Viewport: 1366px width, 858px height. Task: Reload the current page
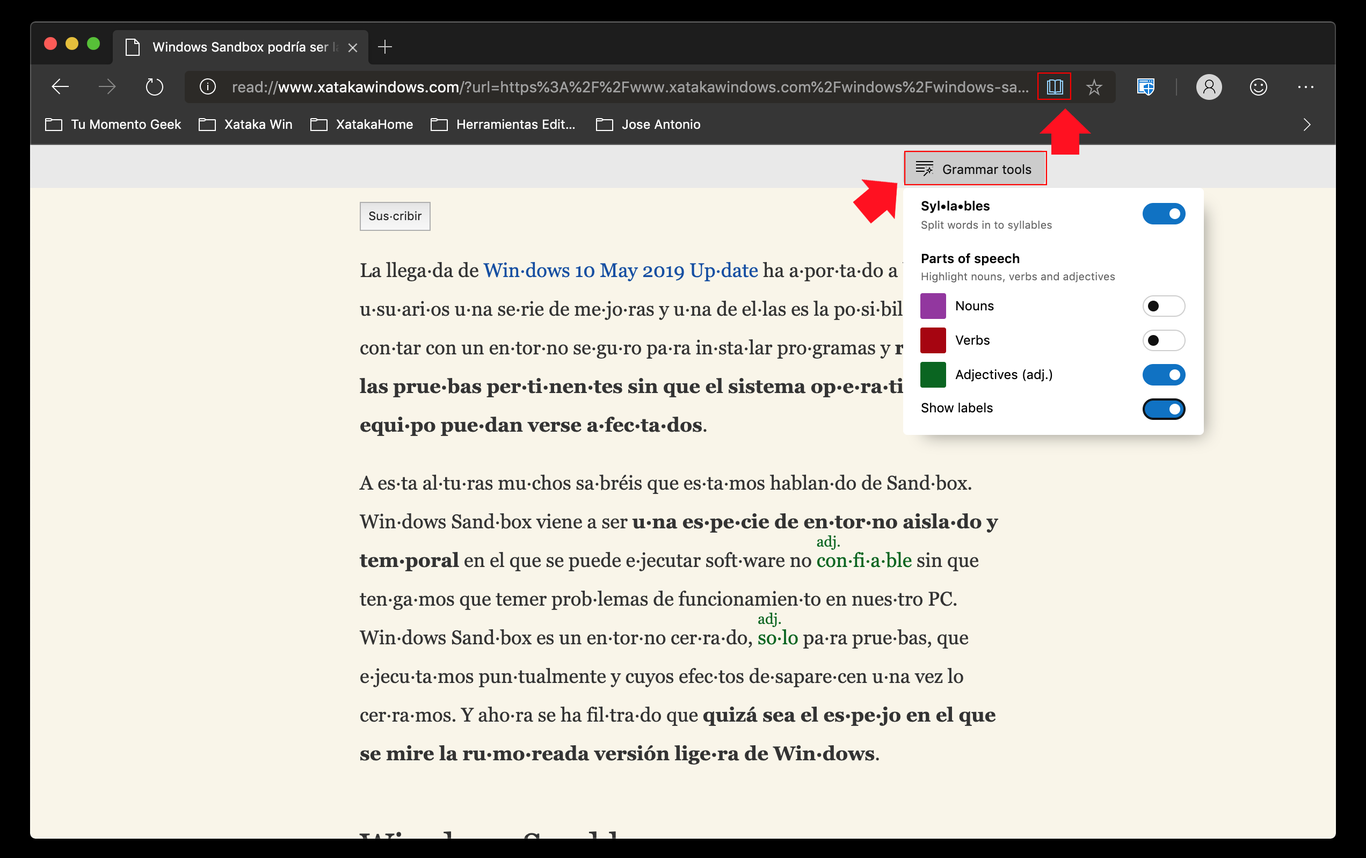click(154, 87)
